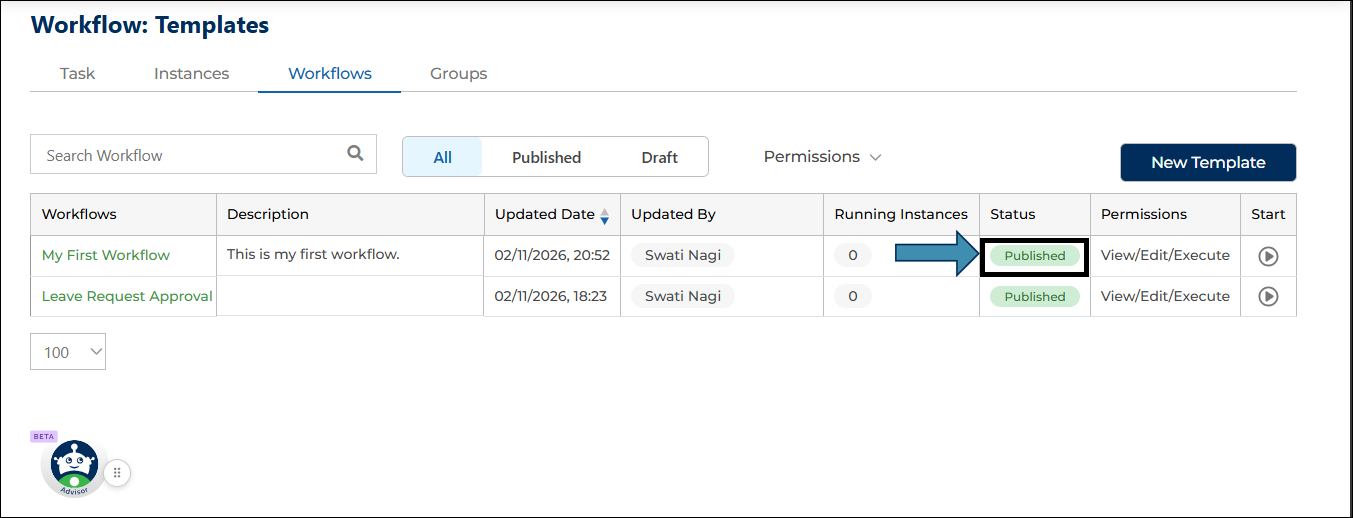The width and height of the screenshot is (1353, 518).
Task: Click running instances 0 for Leave Request Approval
Action: point(853,296)
